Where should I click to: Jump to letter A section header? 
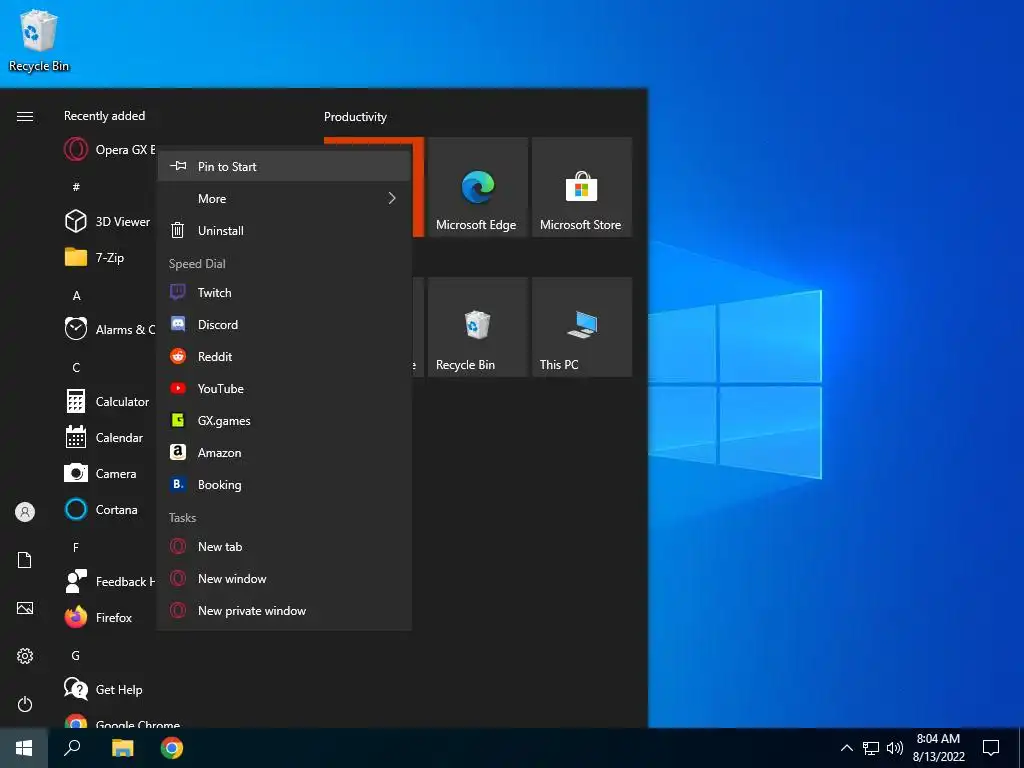[76, 296]
